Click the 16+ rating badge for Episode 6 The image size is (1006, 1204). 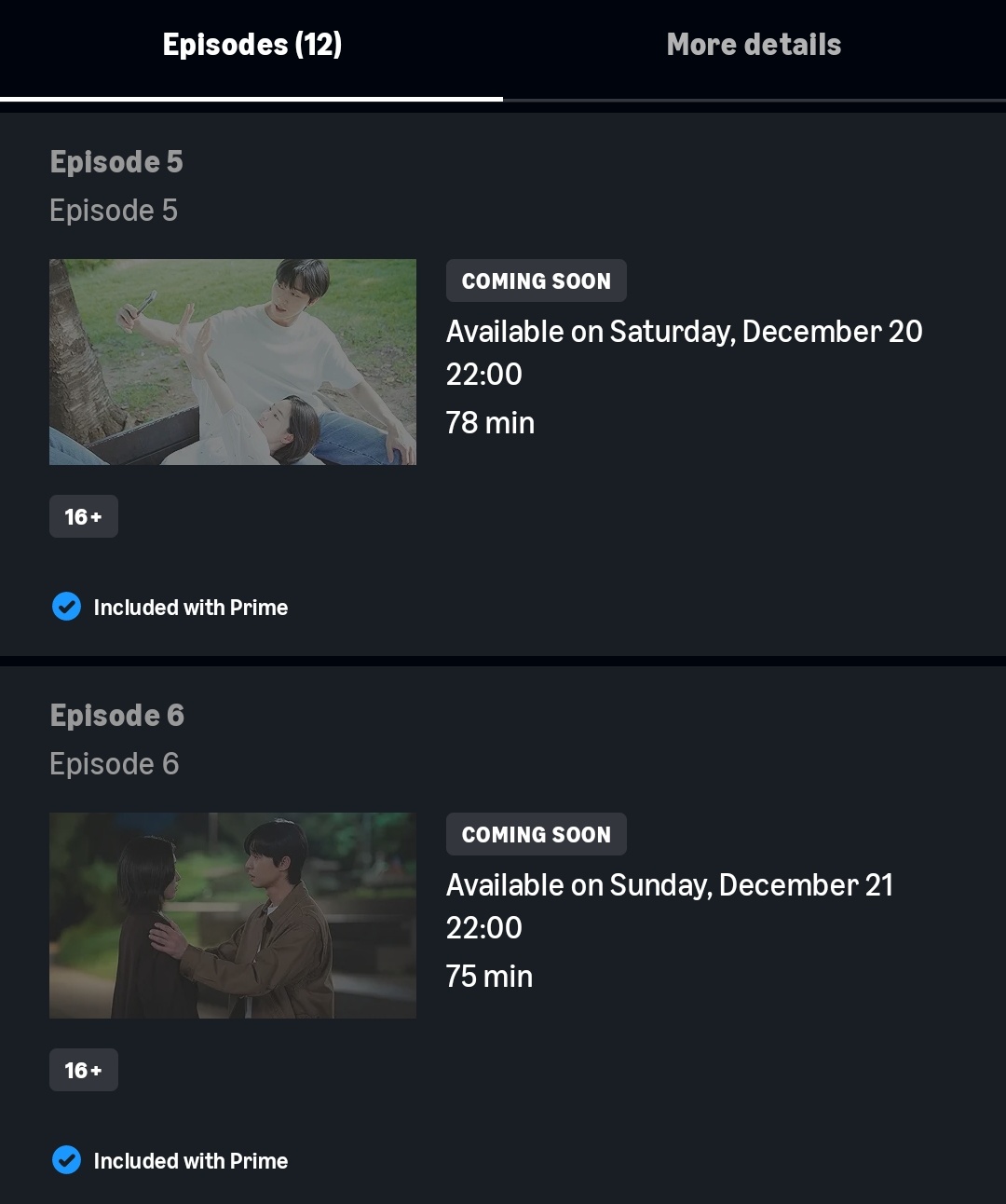(x=84, y=1070)
